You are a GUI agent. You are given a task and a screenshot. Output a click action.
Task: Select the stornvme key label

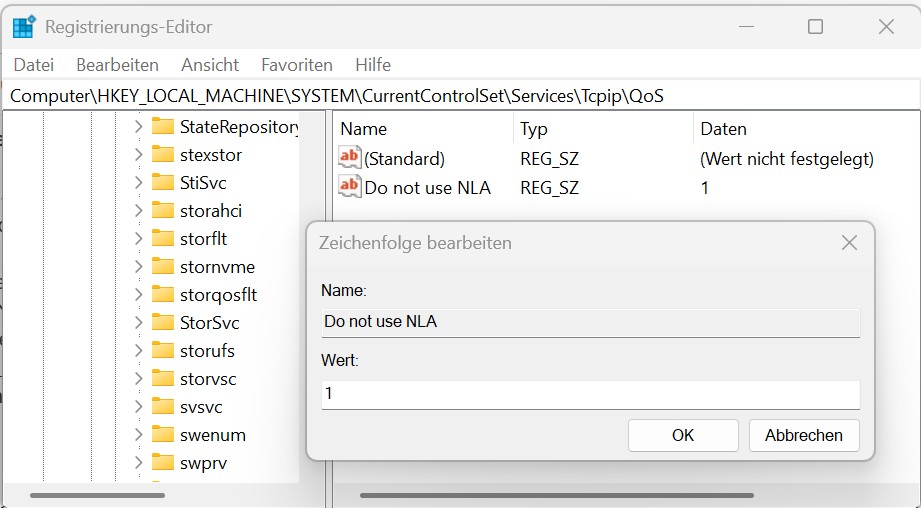tap(217, 267)
